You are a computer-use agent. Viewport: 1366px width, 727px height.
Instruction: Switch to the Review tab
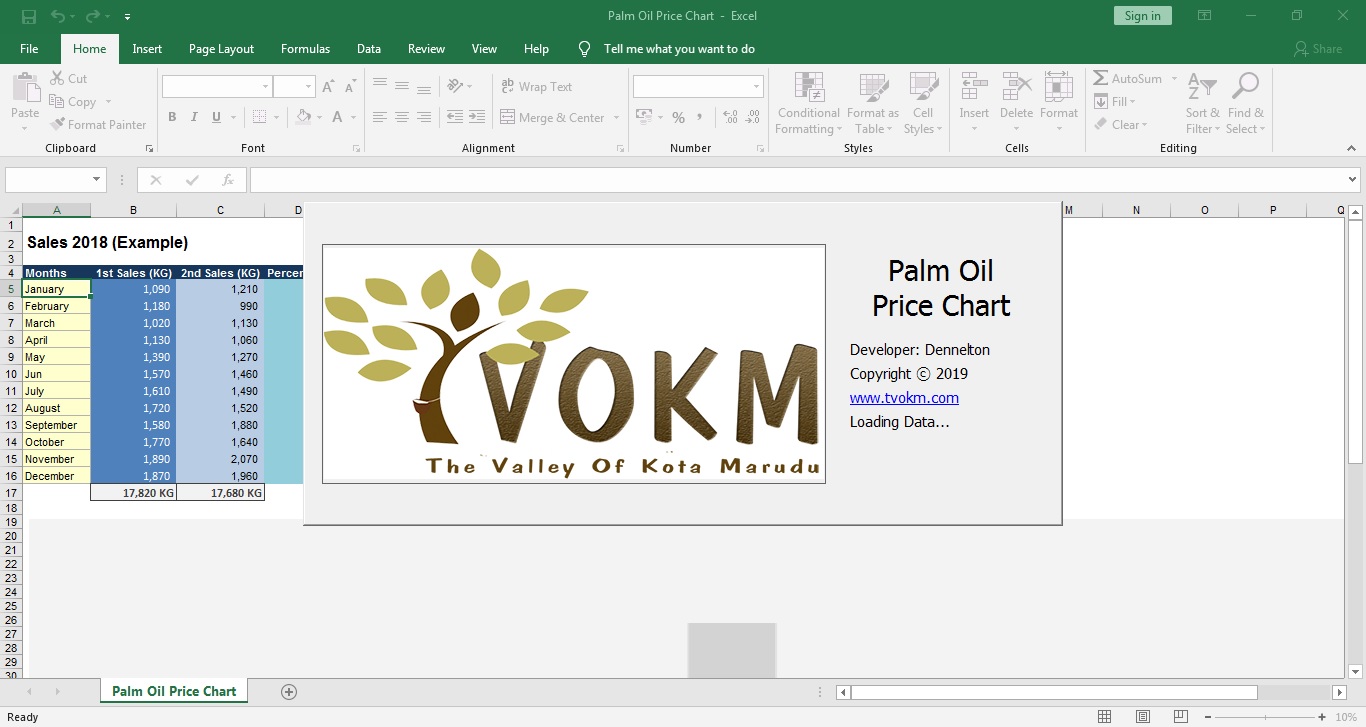tap(426, 48)
